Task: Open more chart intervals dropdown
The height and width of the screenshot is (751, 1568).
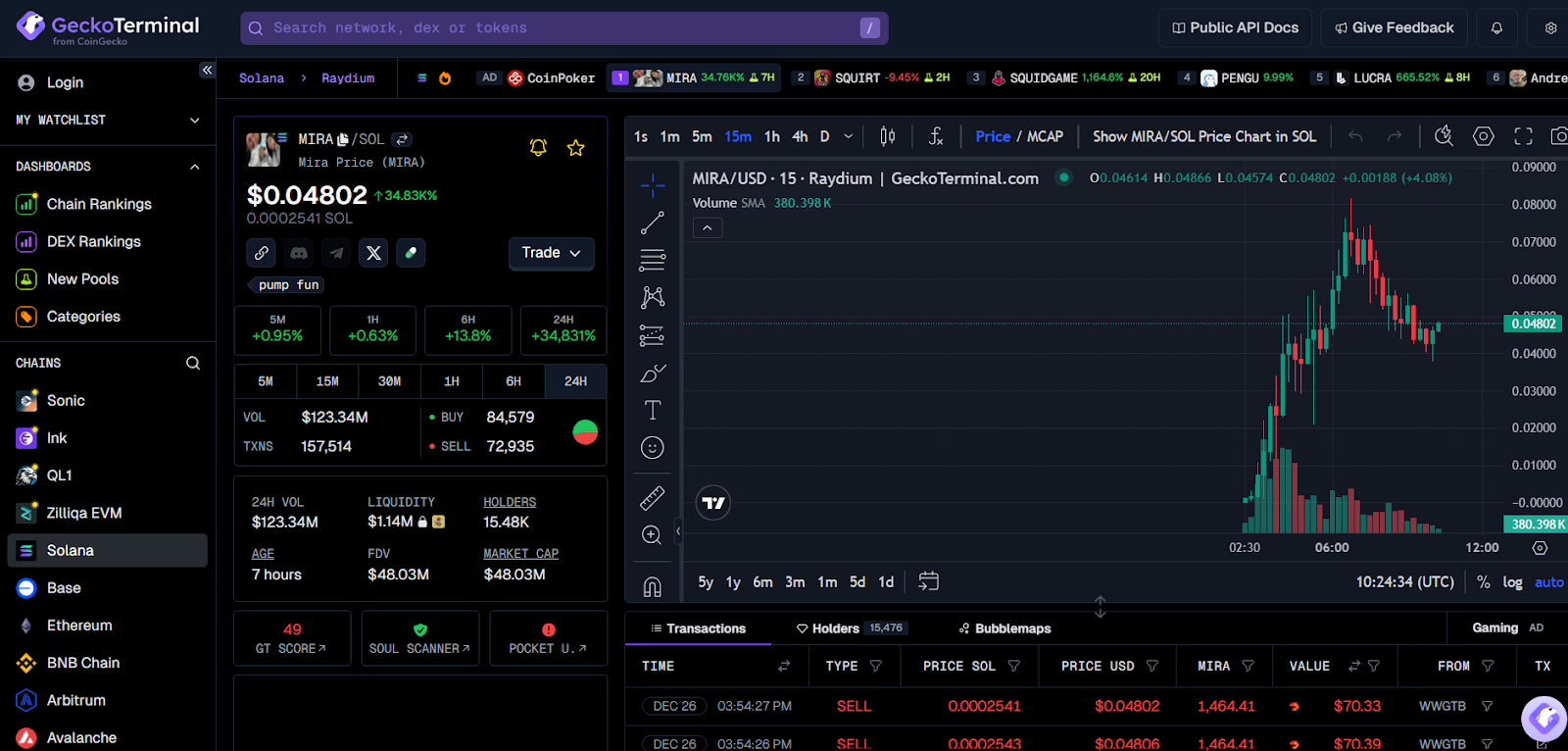Action: click(849, 136)
